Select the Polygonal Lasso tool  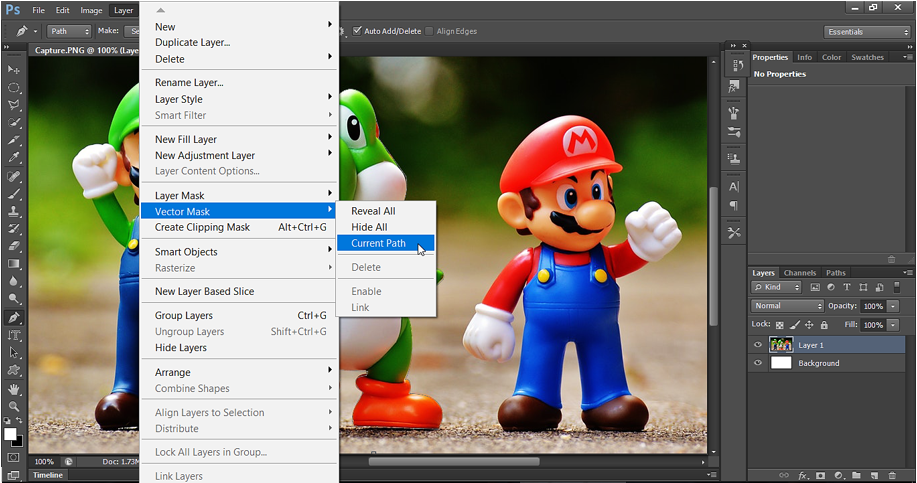click(x=13, y=105)
